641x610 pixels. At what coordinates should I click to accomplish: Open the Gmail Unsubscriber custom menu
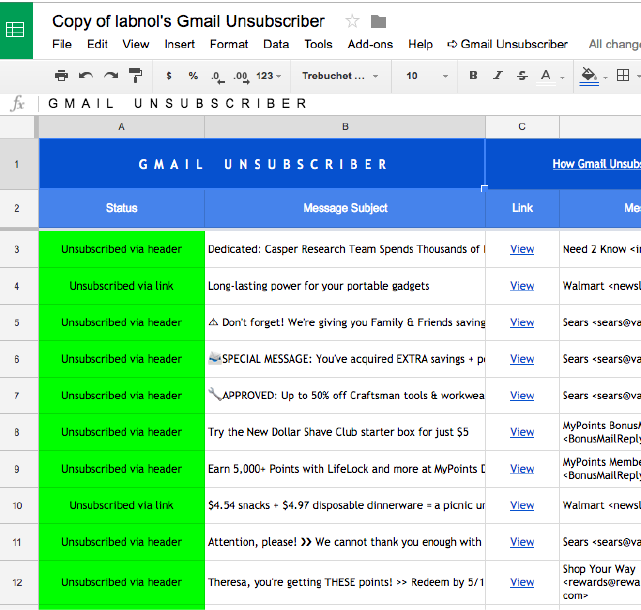coord(507,44)
